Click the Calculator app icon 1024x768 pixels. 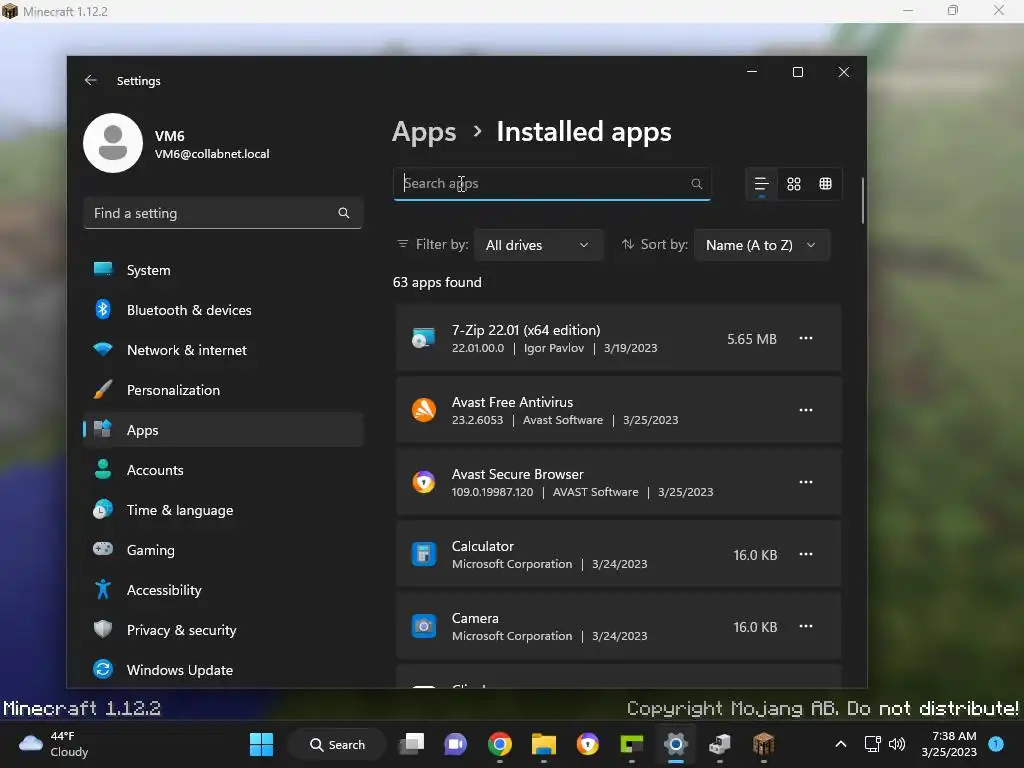click(x=423, y=554)
